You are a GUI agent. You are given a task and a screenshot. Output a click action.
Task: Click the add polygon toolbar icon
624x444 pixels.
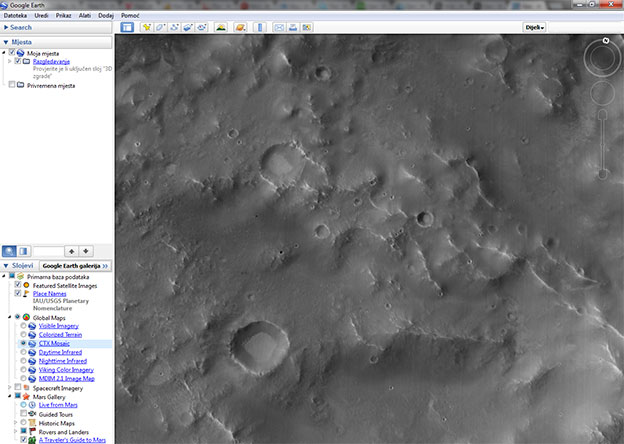[x=162, y=27]
